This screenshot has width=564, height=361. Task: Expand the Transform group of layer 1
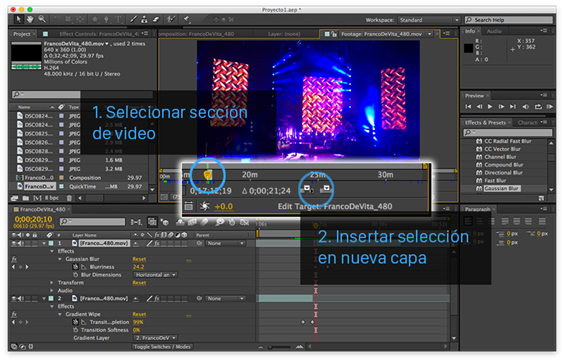52,283
